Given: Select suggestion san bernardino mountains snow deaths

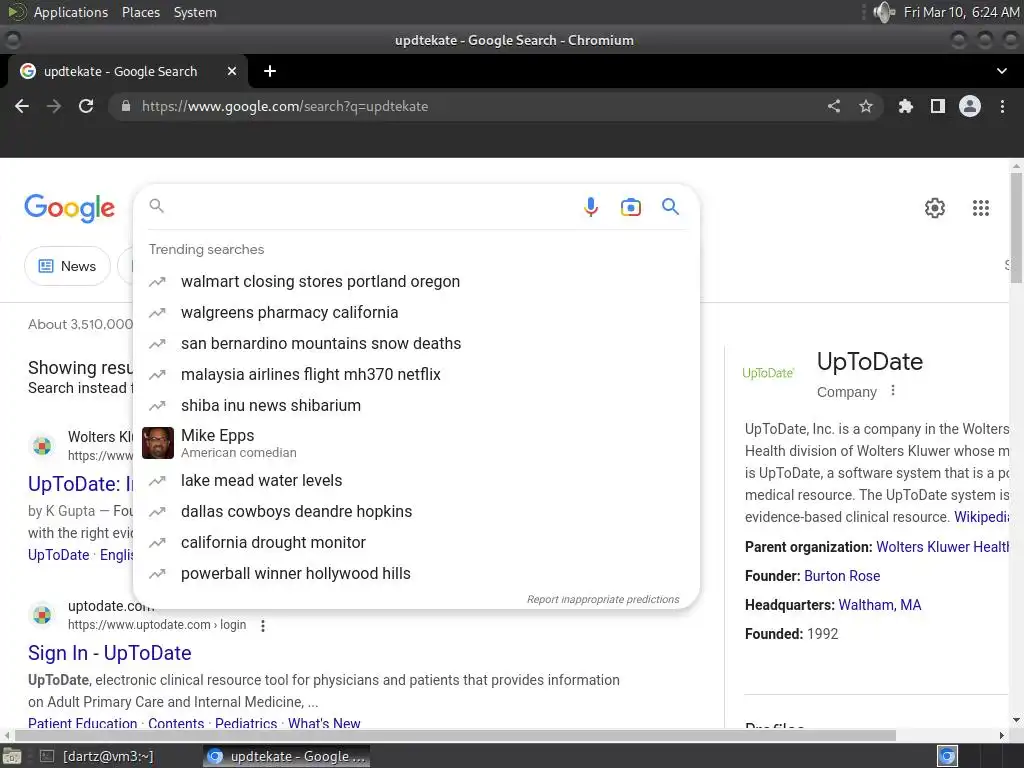Looking at the screenshot, I should tap(416, 344).
